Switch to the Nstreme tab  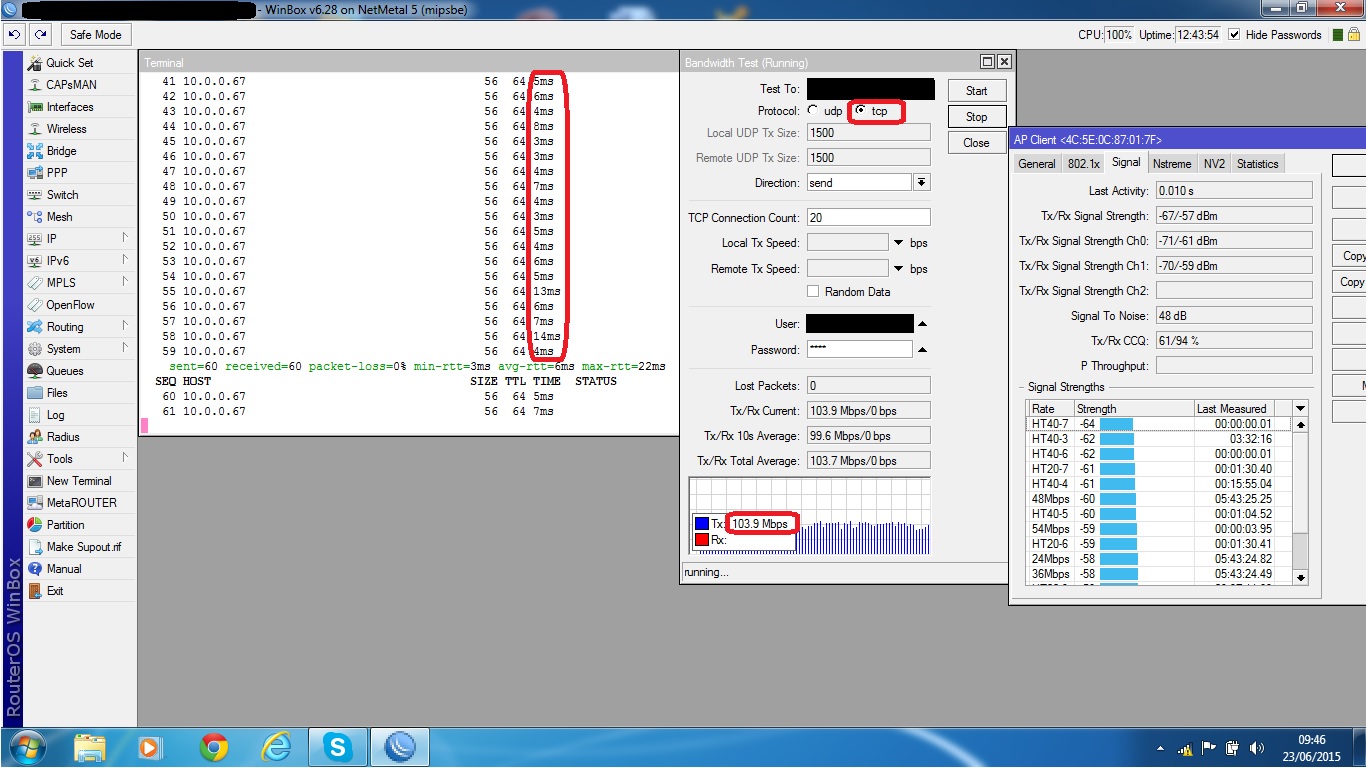pos(1172,164)
